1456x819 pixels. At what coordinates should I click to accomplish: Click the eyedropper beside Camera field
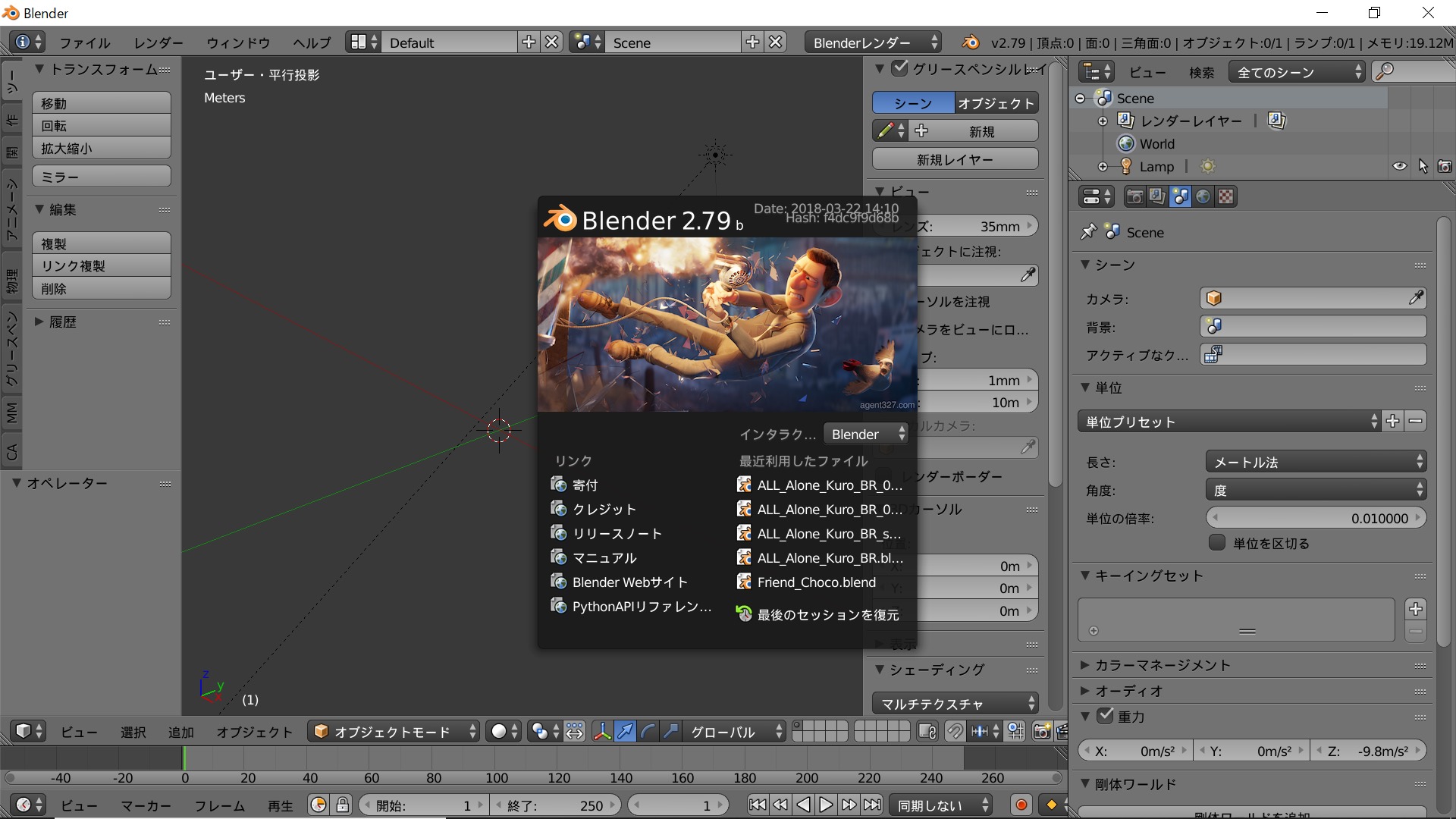tap(1415, 298)
